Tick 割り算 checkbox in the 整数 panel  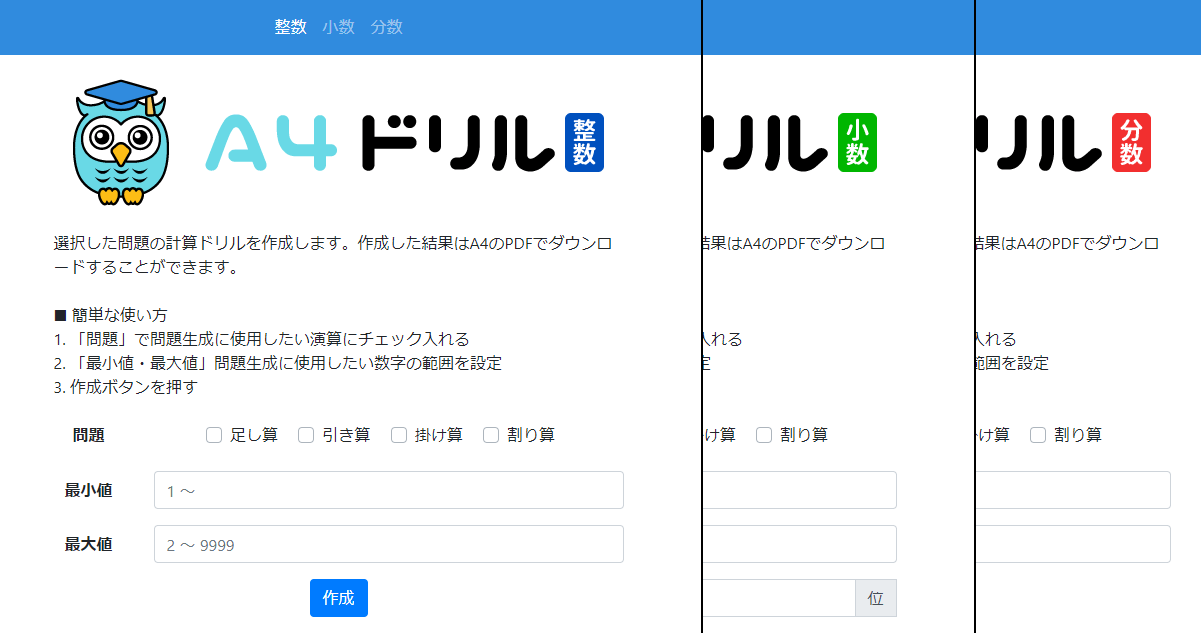click(491, 435)
